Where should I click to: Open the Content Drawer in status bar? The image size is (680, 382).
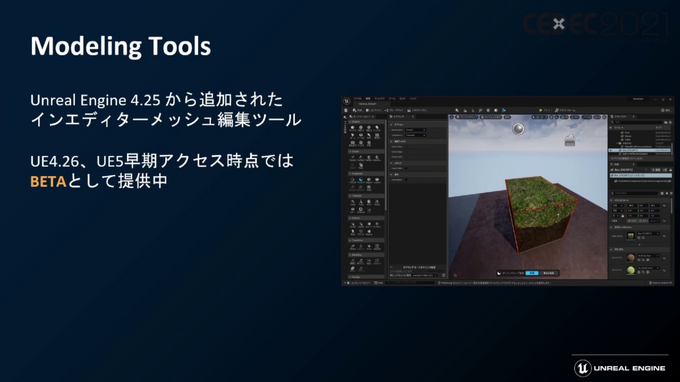pyautogui.click(x=360, y=283)
